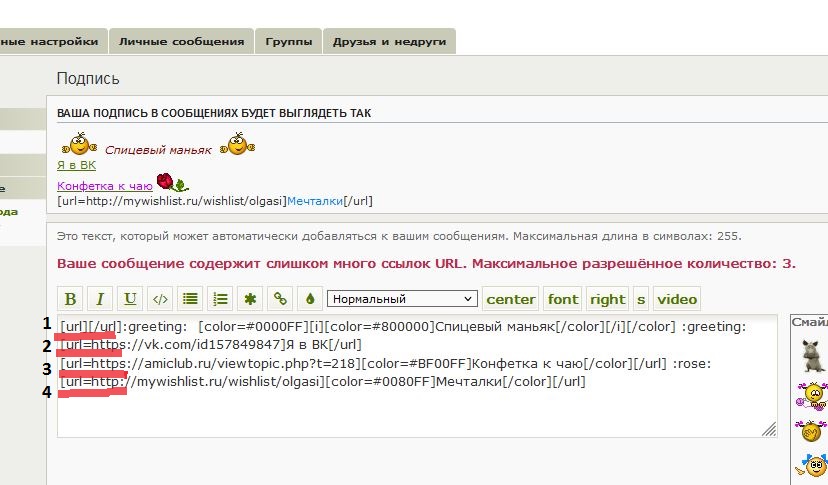Click the italic formatting button
The height and width of the screenshot is (485, 828).
(100, 298)
